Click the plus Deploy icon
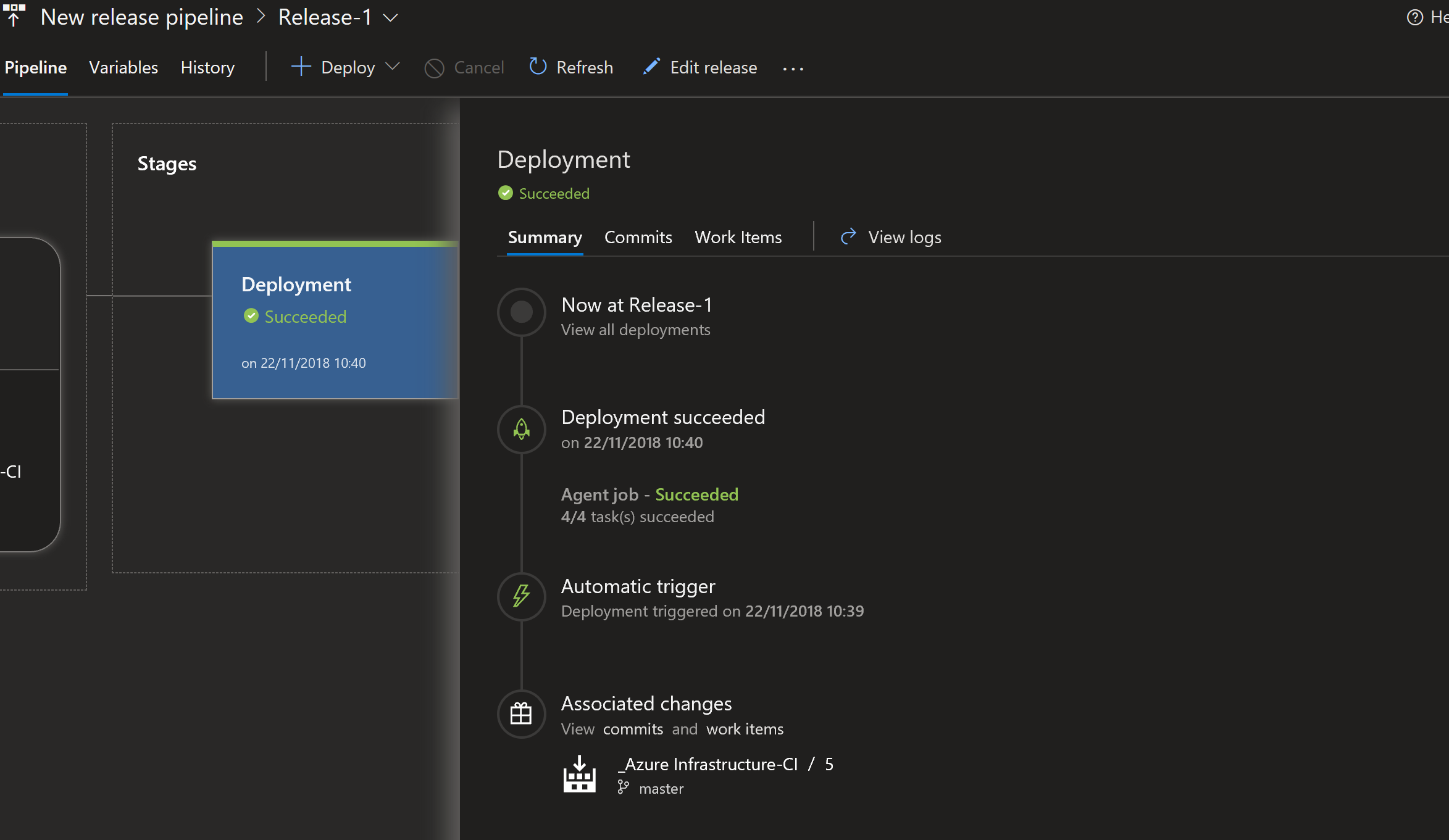 click(x=301, y=67)
